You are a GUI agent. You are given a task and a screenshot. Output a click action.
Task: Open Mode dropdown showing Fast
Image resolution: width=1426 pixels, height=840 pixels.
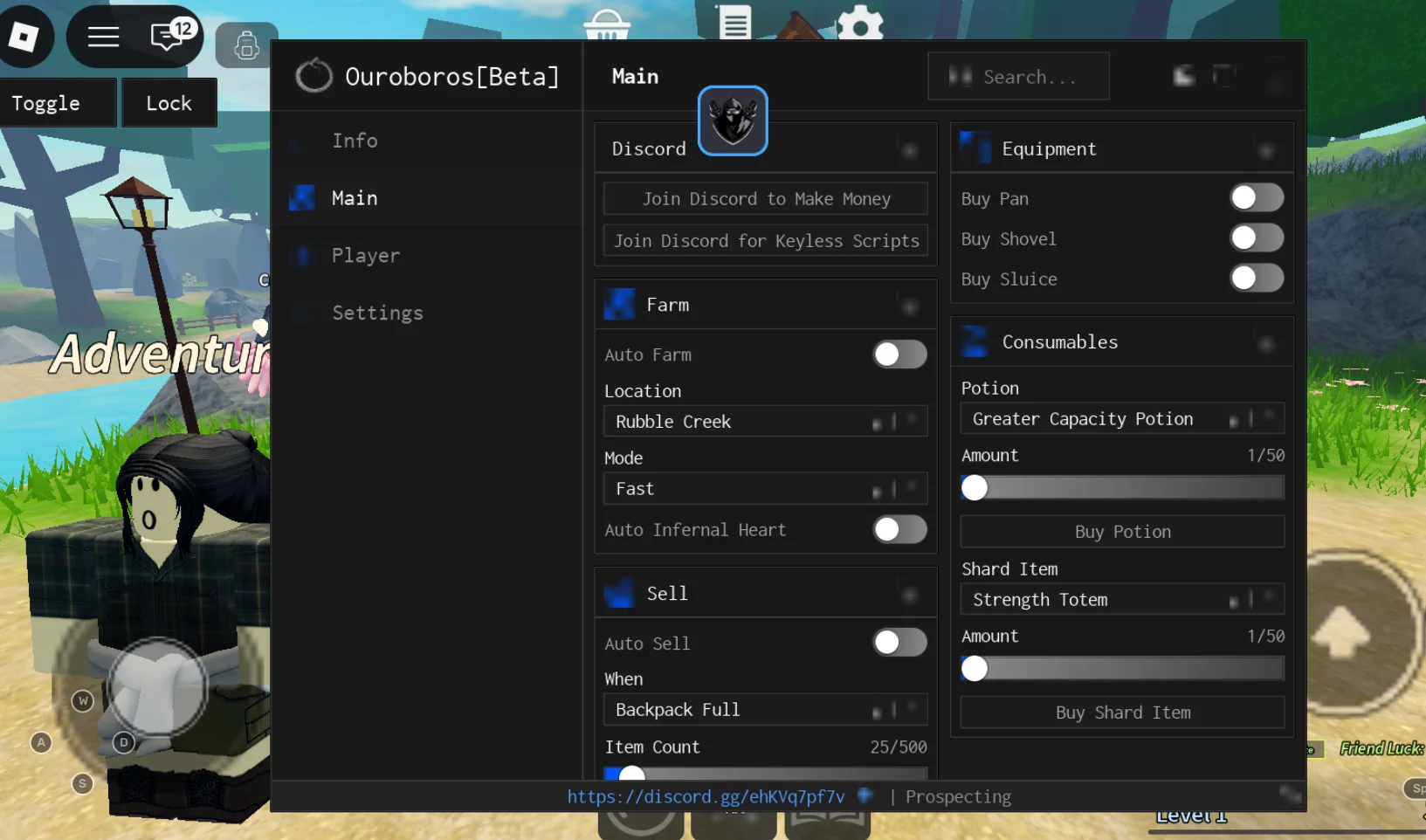pyautogui.click(x=765, y=489)
